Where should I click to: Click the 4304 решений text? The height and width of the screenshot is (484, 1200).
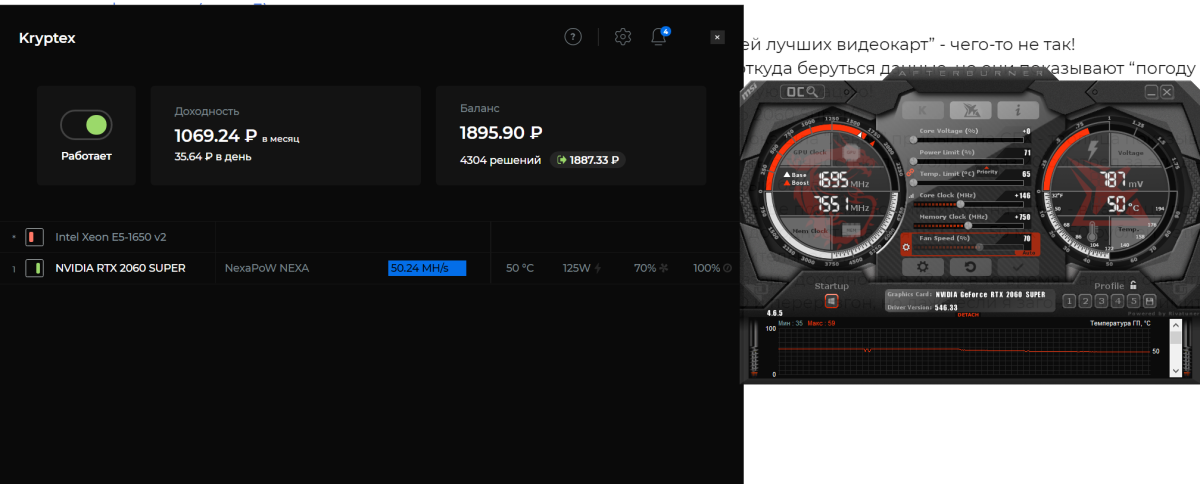click(x=500, y=160)
